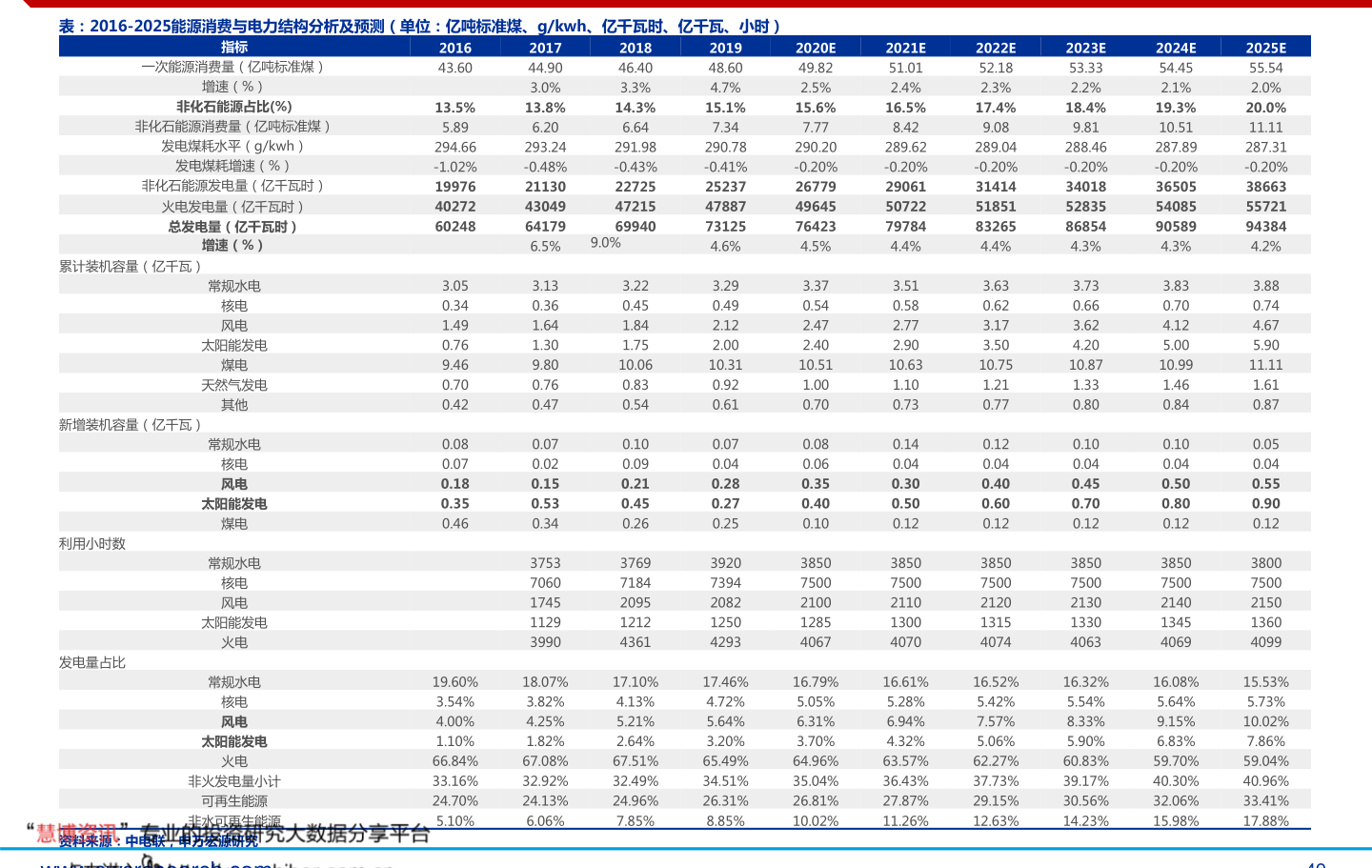Click the value '43.60' in 2016 column
The image size is (1372, 868).
tap(455, 68)
